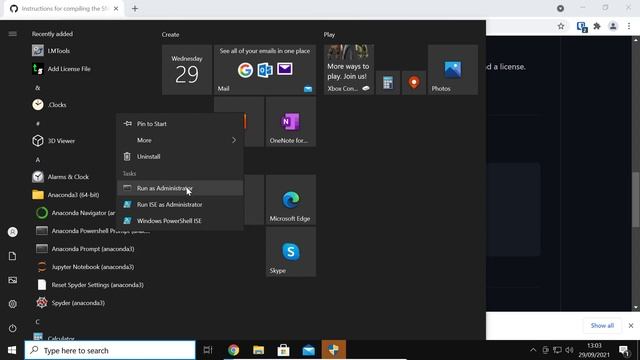The width and height of the screenshot is (640, 360).
Task: Jump to letter A section header
Action: (x=38, y=160)
